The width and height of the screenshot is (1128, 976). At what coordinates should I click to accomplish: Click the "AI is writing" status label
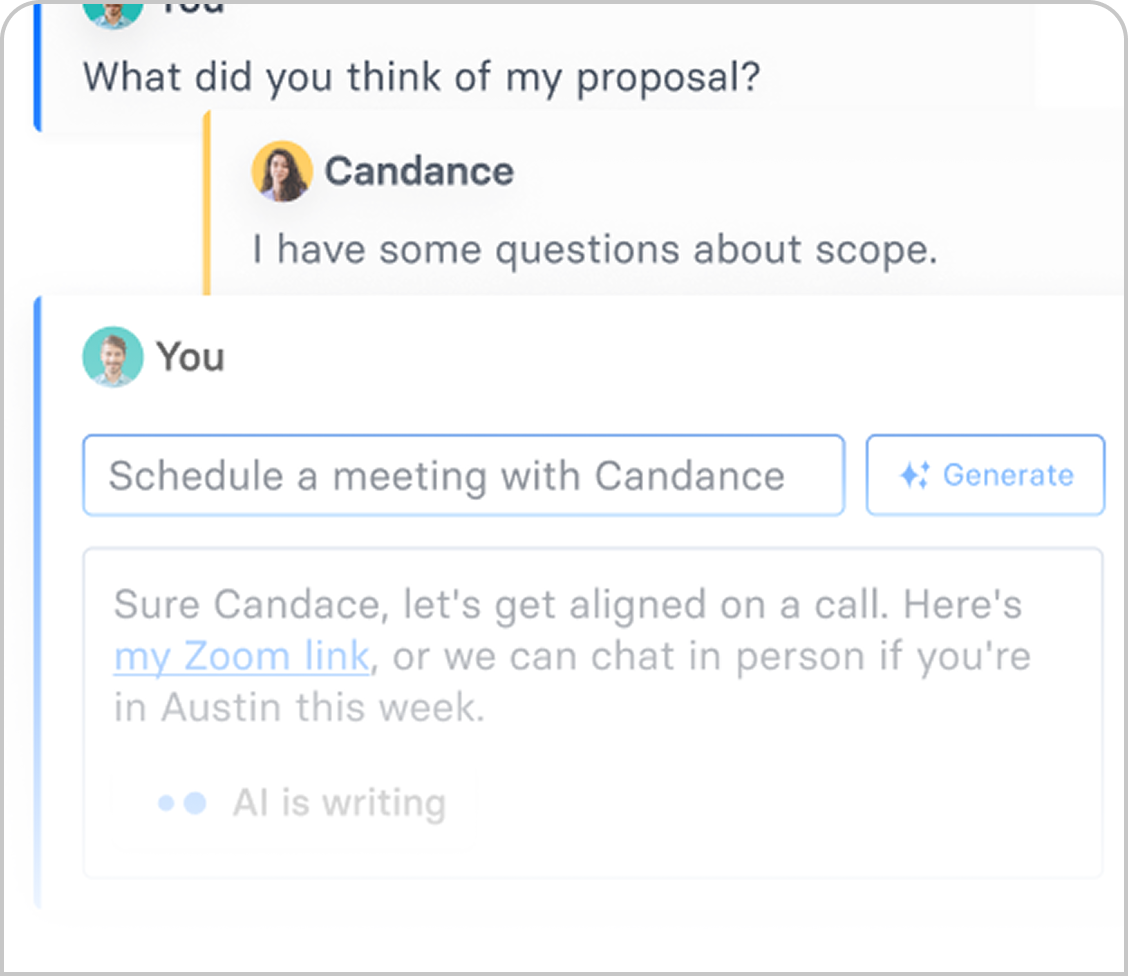[x=339, y=802]
